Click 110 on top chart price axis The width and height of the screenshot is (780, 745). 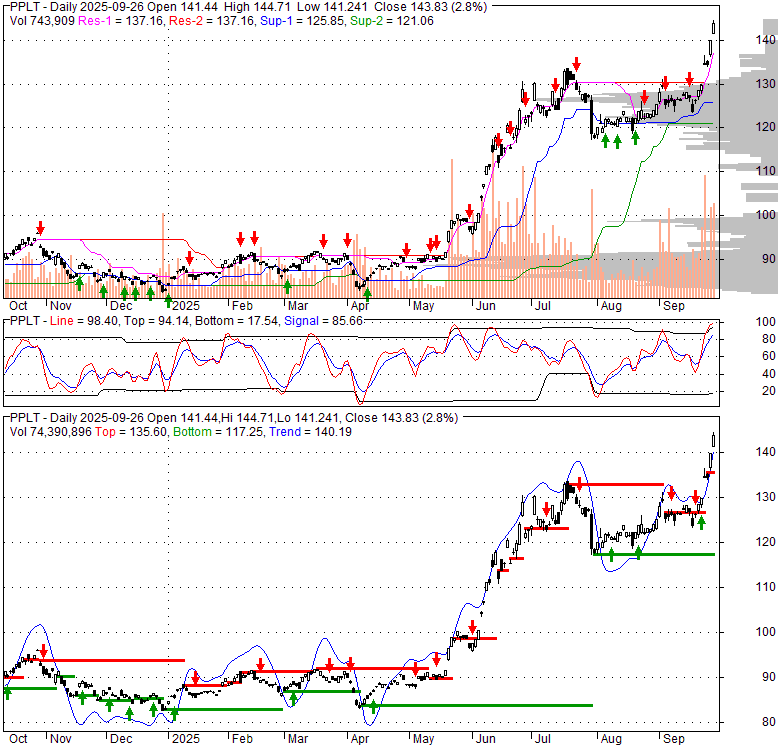coord(766,171)
